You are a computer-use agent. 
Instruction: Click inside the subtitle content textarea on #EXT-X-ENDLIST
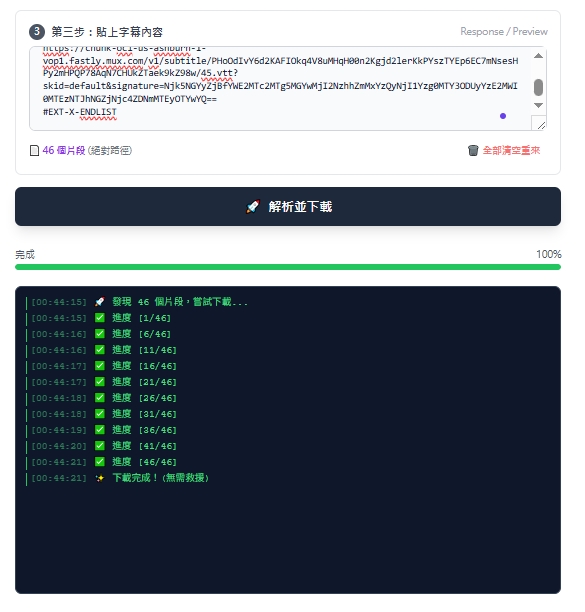80,112
